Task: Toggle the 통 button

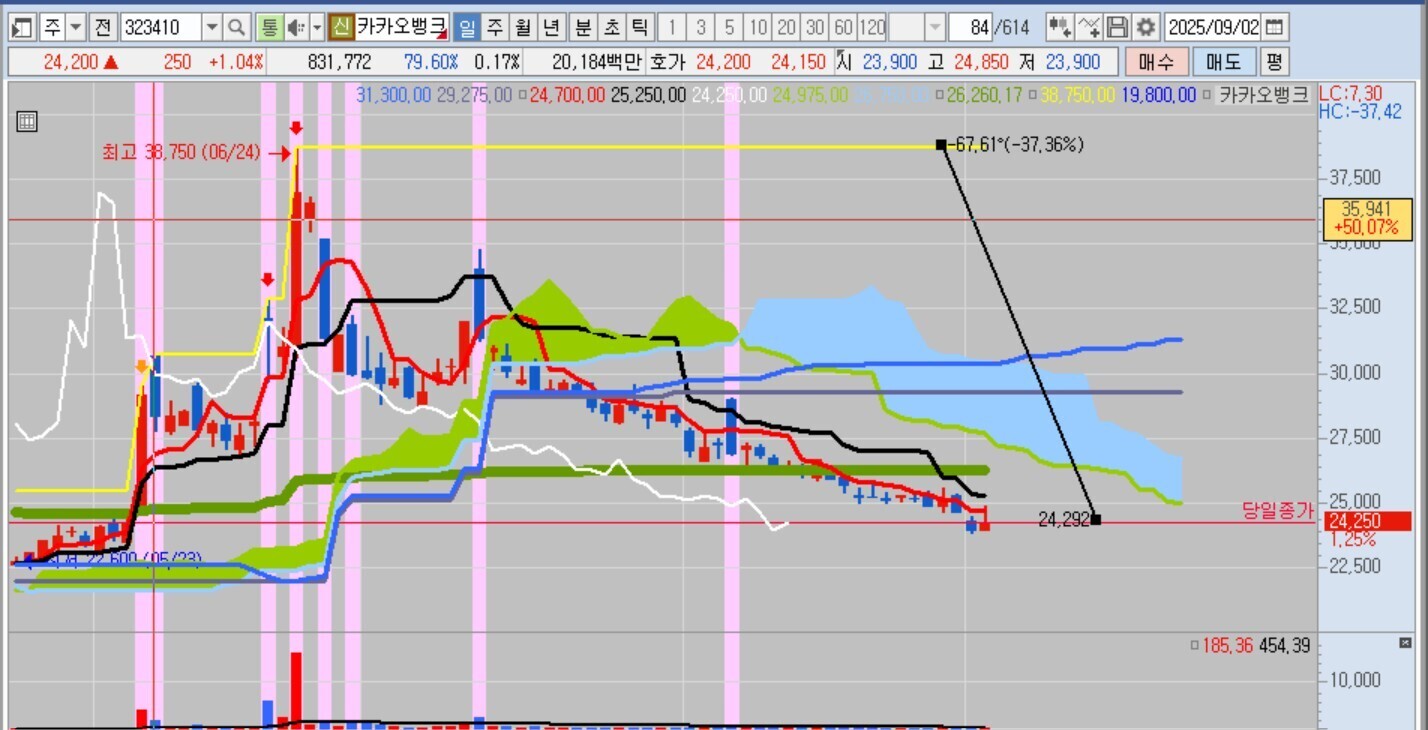Action: click(x=268, y=27)
